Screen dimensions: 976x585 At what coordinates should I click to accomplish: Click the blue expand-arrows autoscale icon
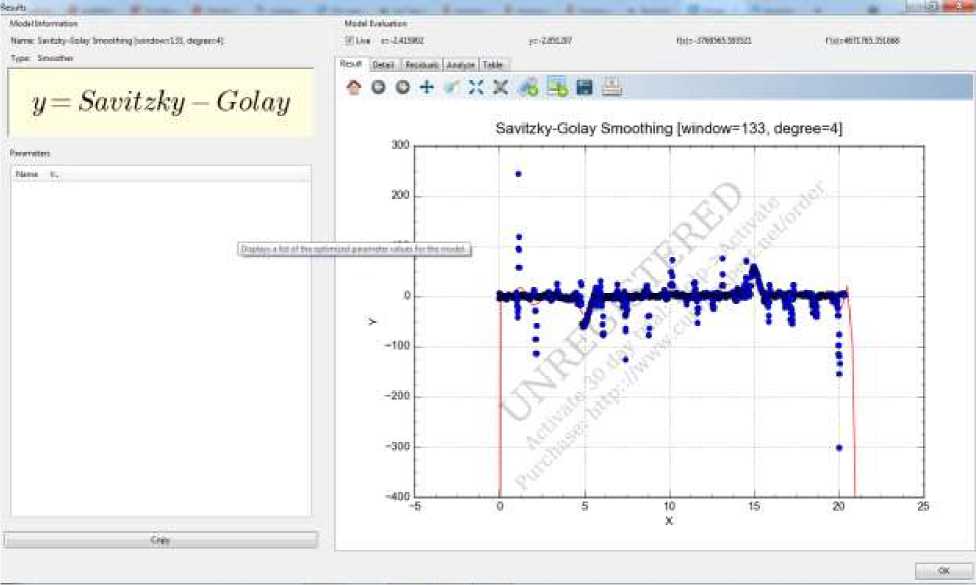(476, 87)
